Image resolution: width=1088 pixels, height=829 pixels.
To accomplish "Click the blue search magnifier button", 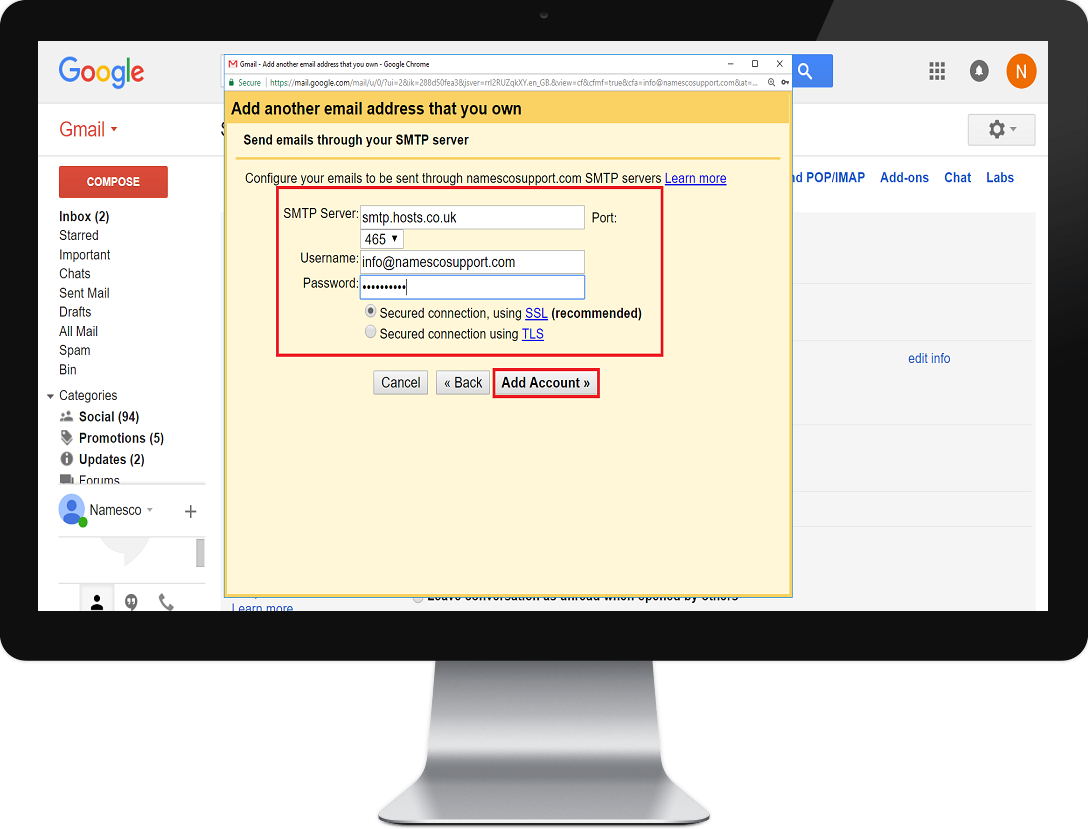I will (812, 71).
